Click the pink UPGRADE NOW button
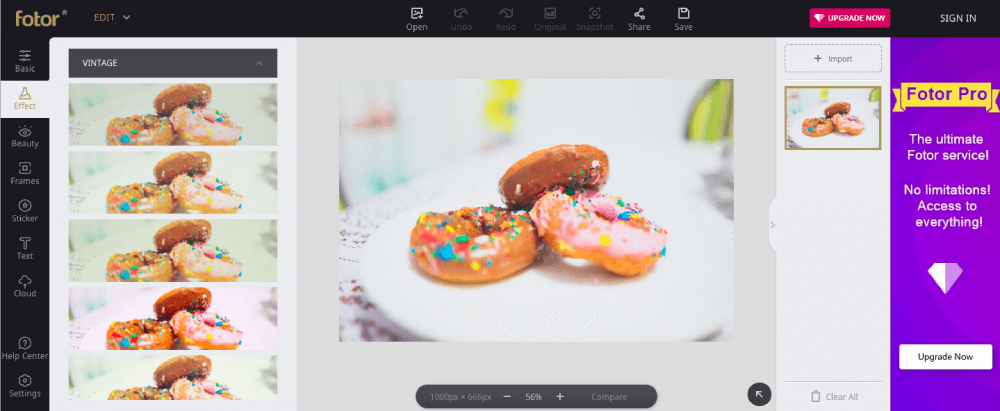Viewport: 1000px width, 411px height. (x=849, y=18)
